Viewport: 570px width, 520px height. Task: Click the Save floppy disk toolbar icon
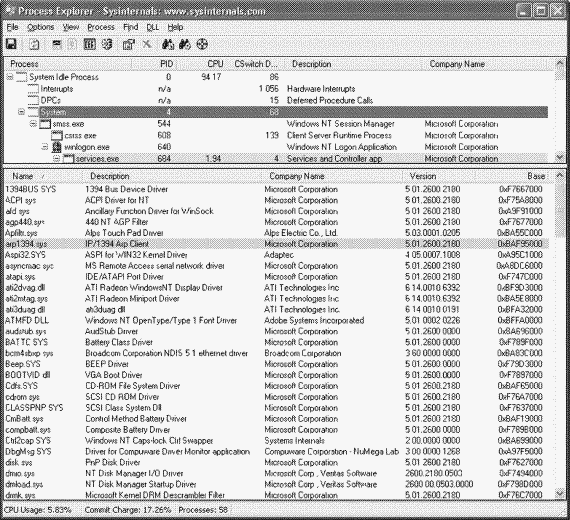pos(11,44)
